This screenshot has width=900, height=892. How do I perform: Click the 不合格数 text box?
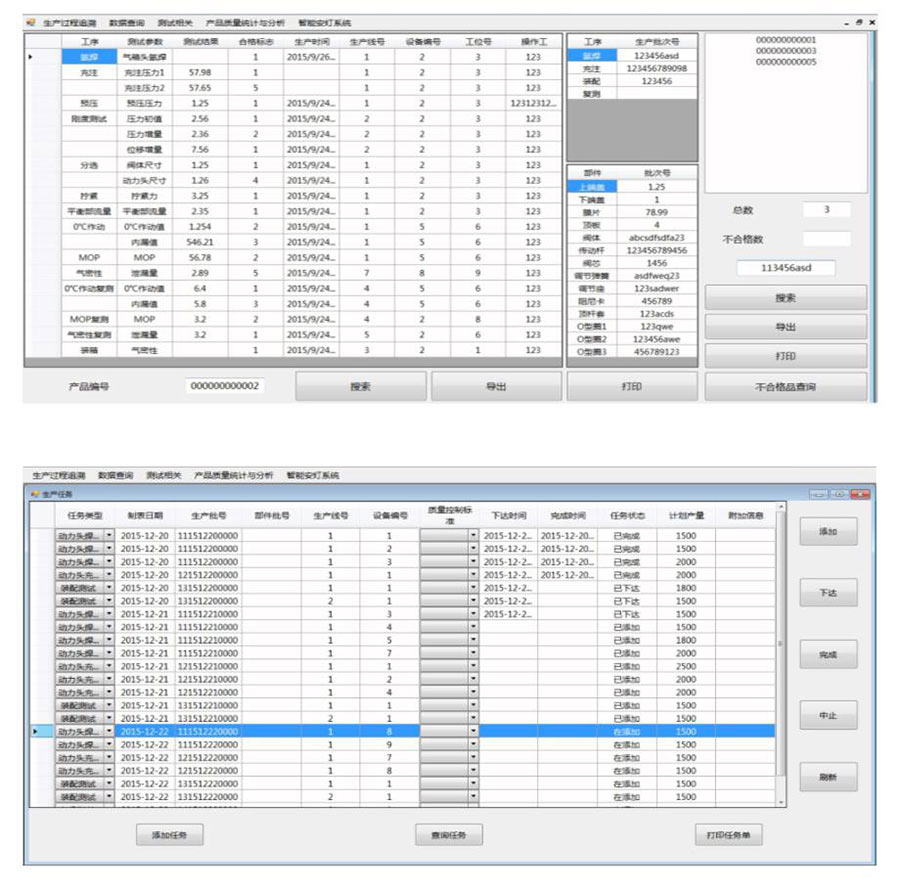pyautogui.click(x=826, y=239)
